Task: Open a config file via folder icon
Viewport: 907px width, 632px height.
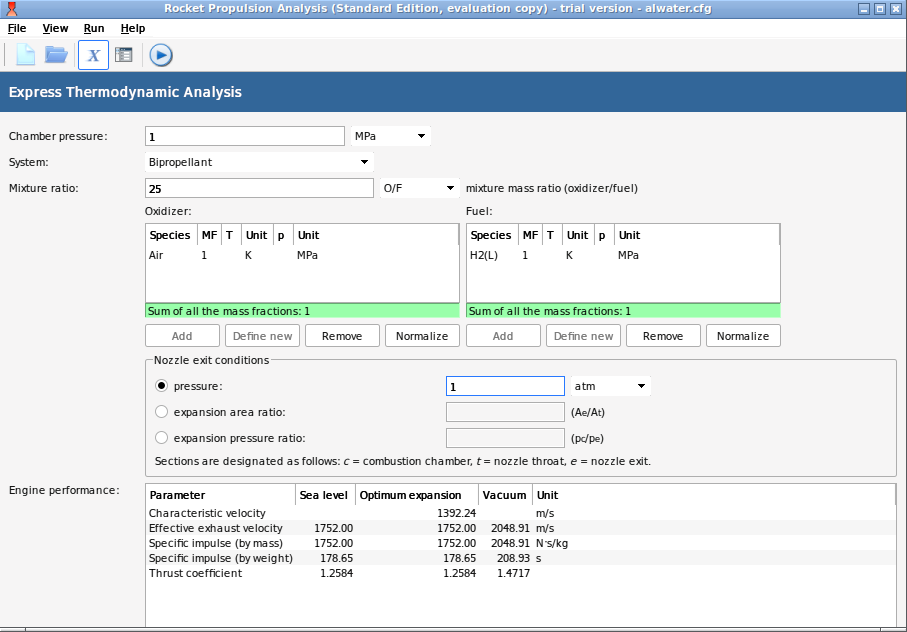Action: click(56, 55)
